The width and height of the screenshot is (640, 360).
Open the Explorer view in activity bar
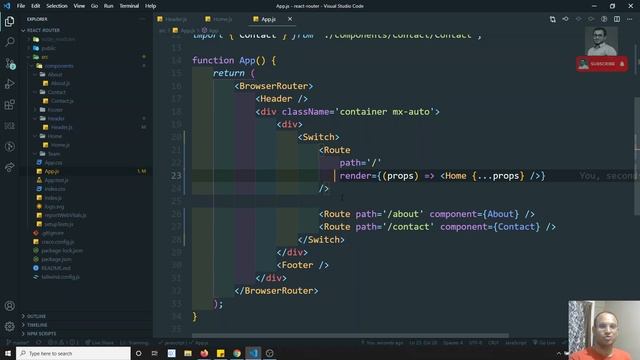[x=9, y=21]
